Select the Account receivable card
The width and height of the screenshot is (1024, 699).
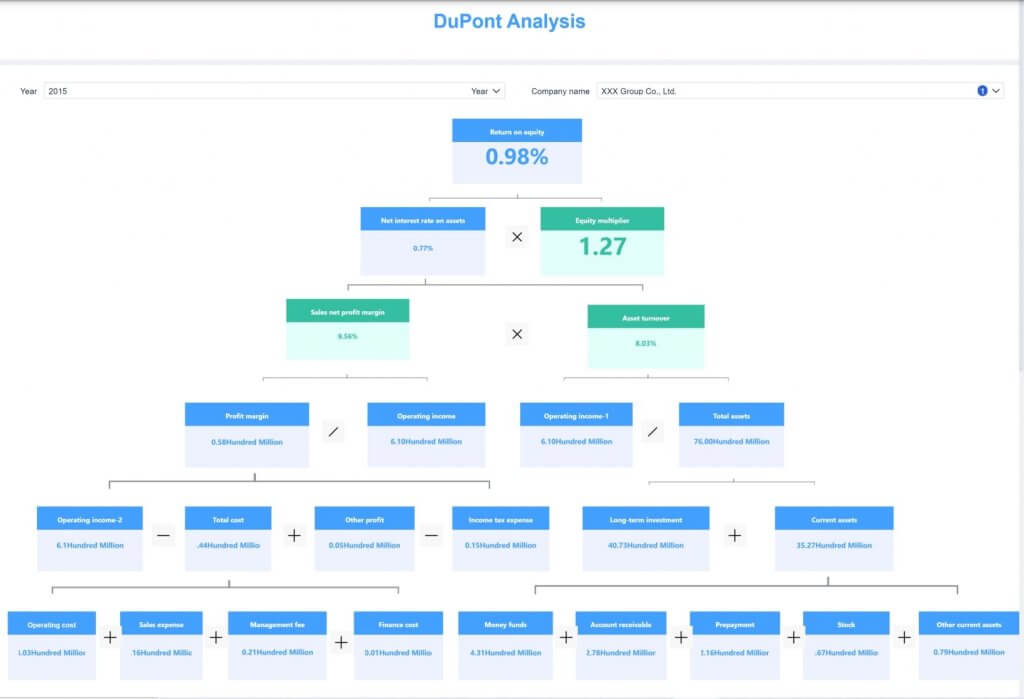tap(620, 645)
